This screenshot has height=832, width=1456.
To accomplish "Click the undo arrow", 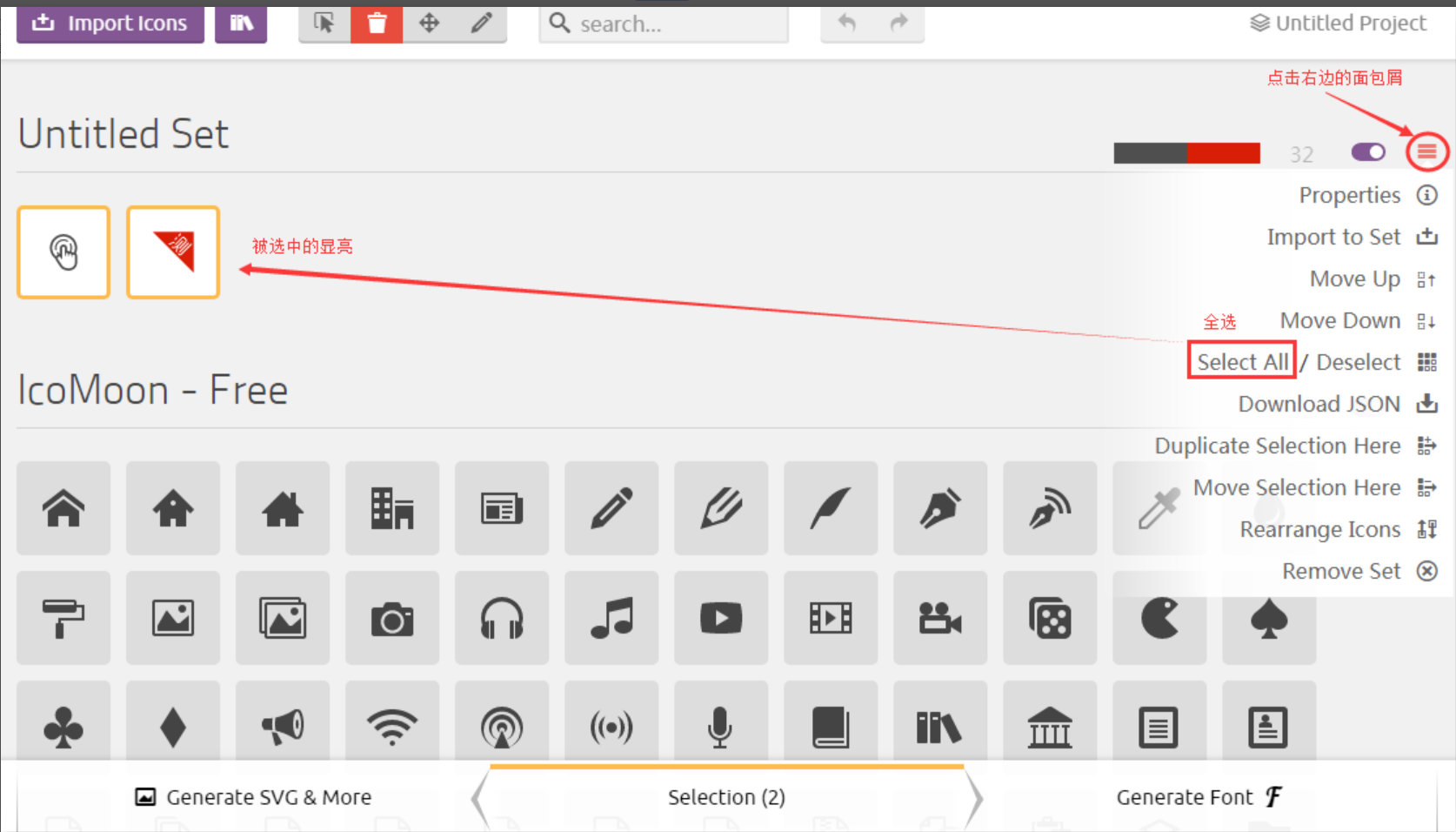I will [845, 23].
